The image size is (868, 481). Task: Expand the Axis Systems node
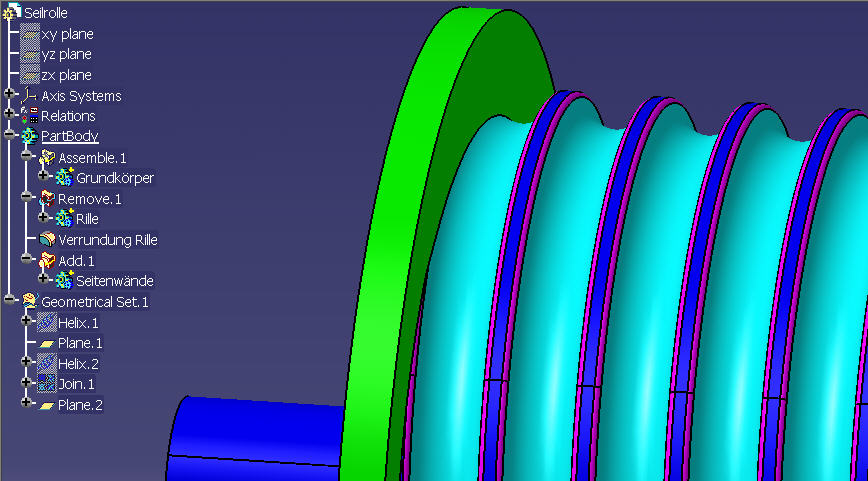point(9,94)
